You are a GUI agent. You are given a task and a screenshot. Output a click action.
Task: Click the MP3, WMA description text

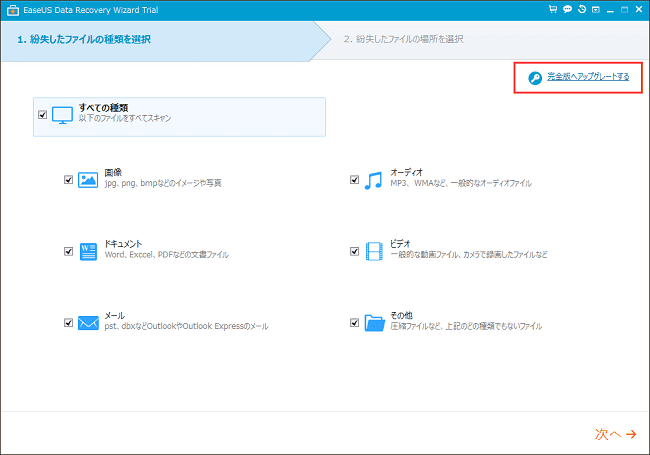tap(461, 183)
